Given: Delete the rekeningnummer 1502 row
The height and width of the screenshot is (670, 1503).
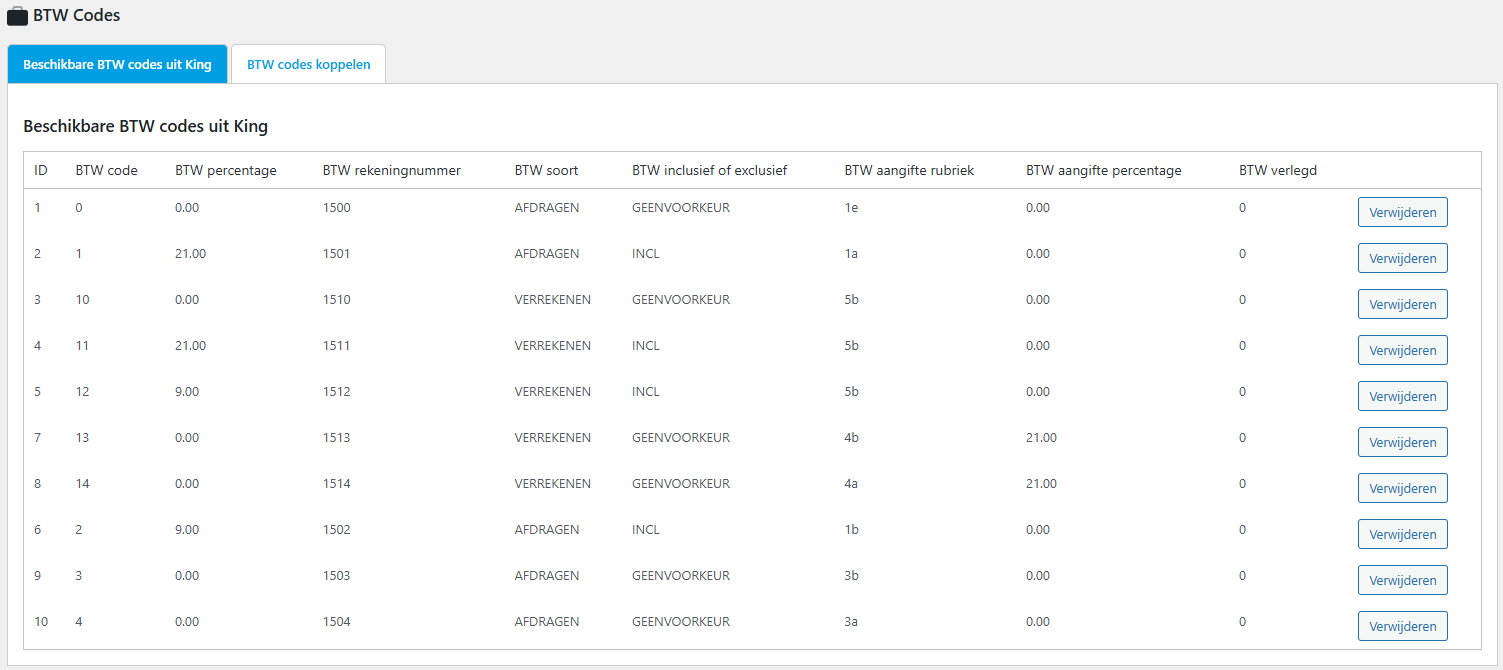Looking at the screenshot, I should [x=1402, y=534].
